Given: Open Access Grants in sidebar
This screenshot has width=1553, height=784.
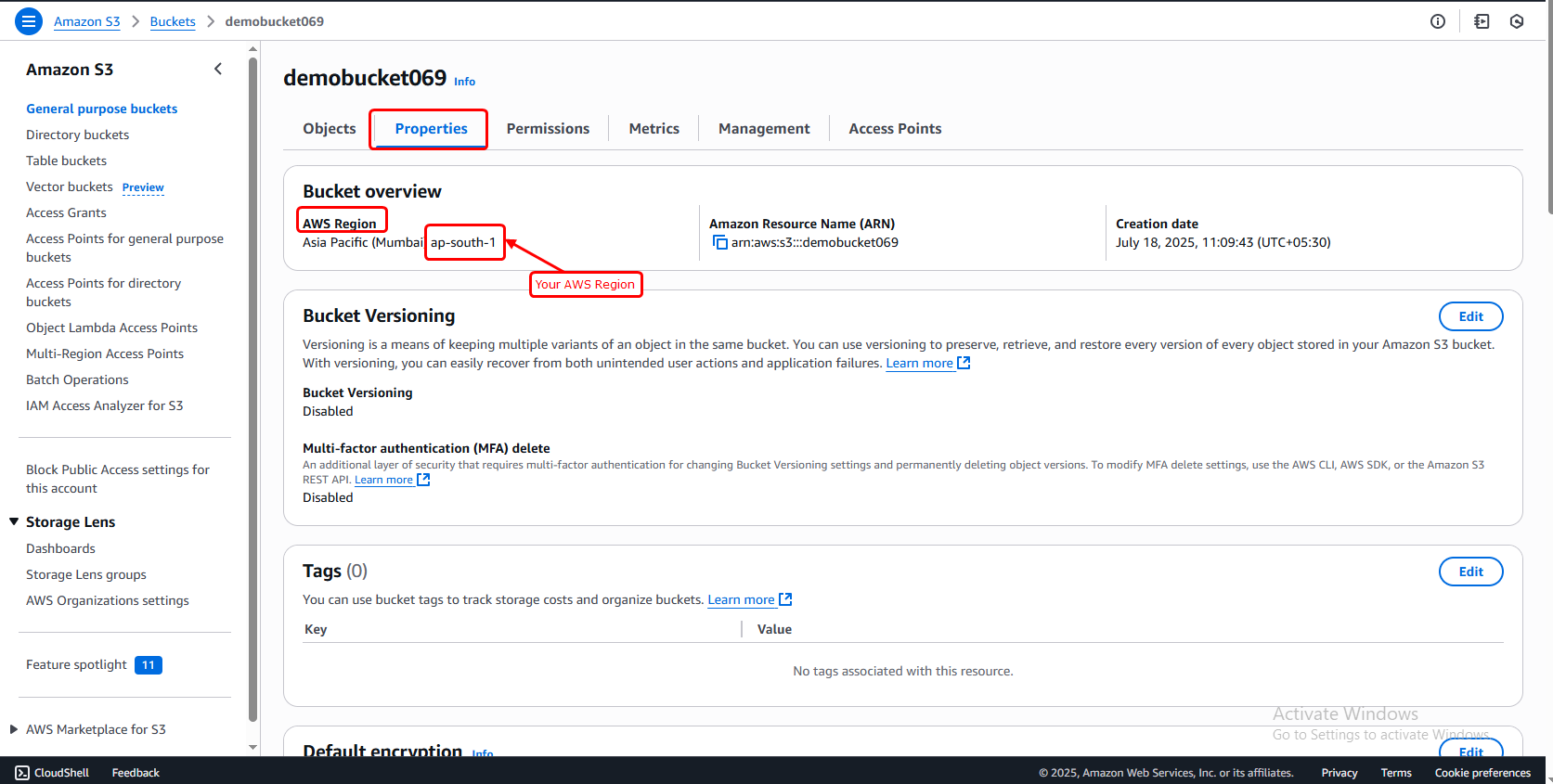Looking at the screenshot, I should tap(66, 212).
